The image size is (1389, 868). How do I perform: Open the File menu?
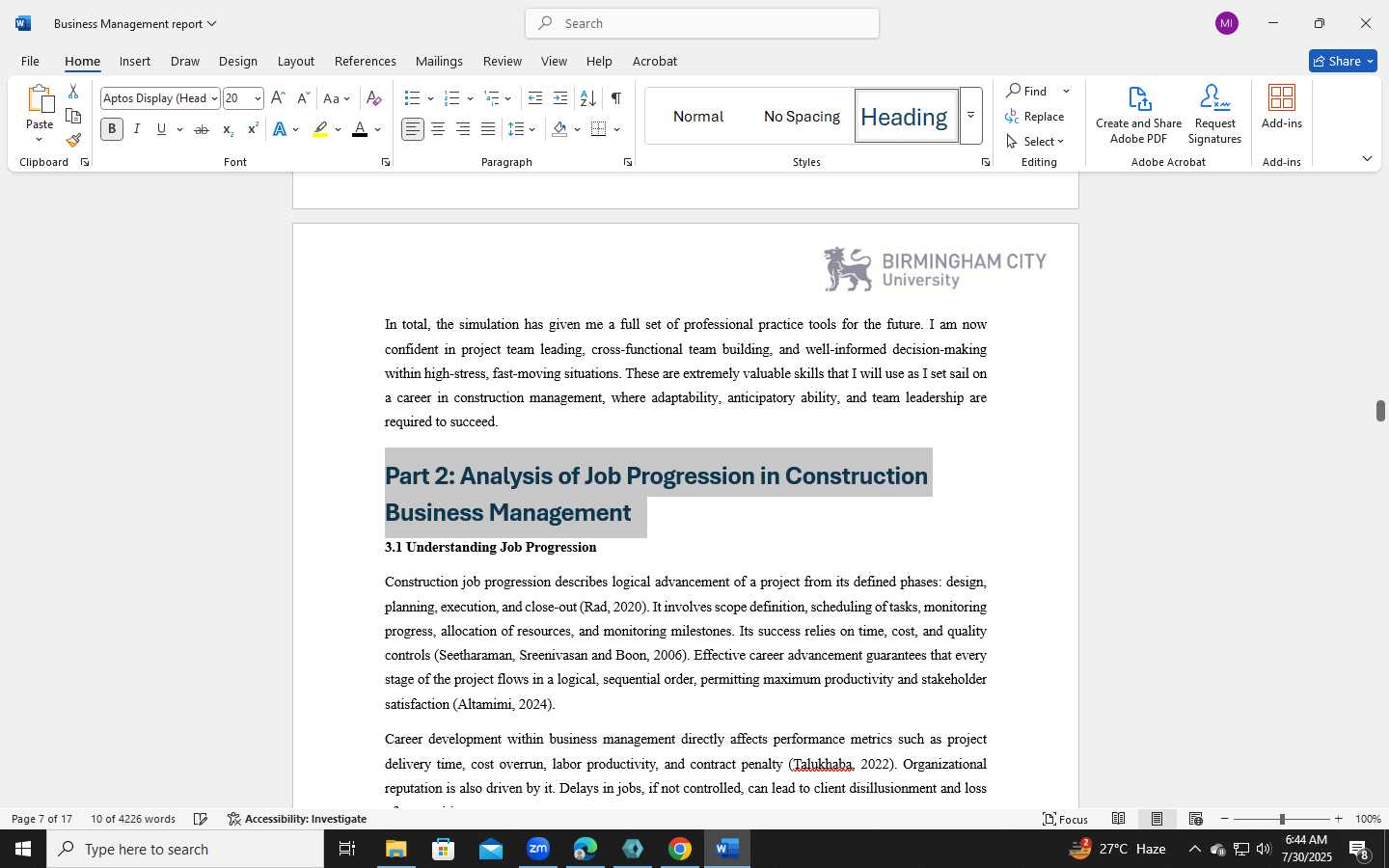click(30, 61)
